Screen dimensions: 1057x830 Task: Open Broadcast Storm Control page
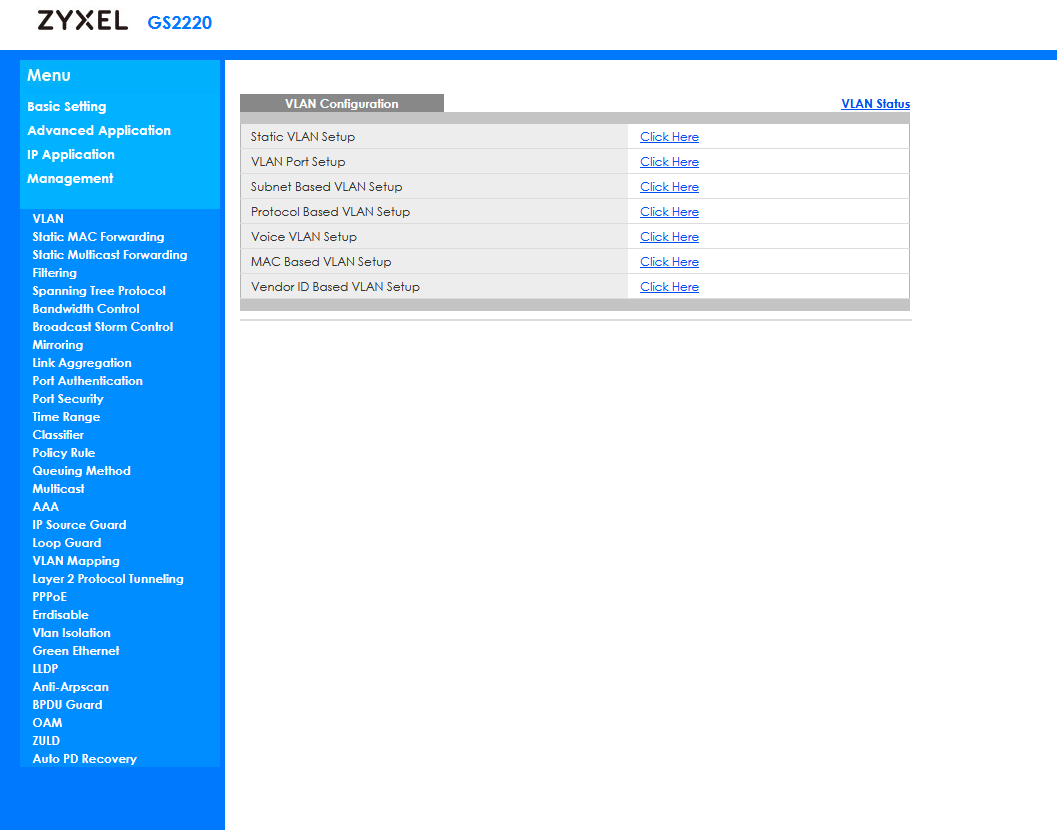(x=102, y=327)
